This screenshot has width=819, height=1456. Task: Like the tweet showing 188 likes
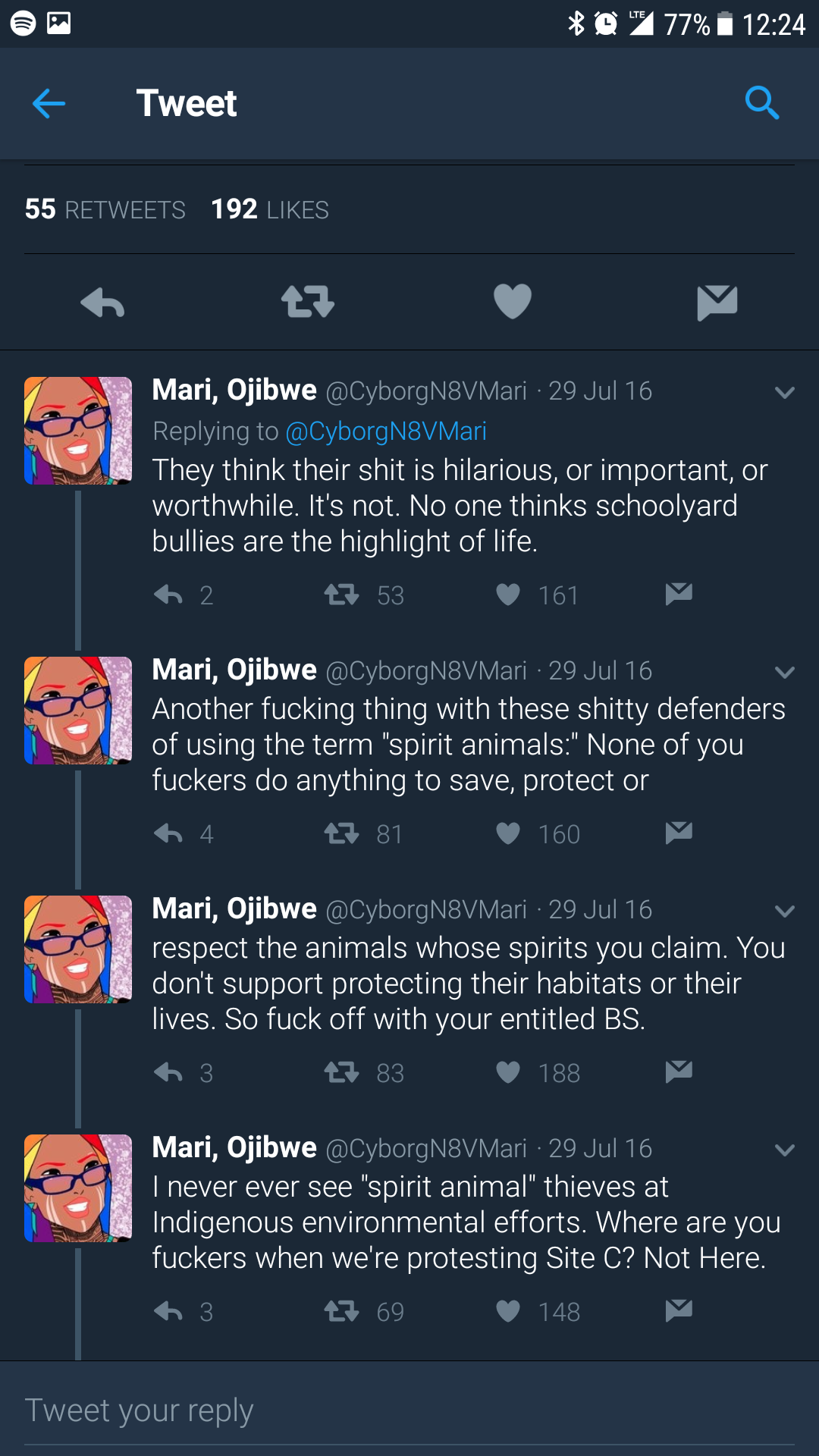(x=508, y=1072)
